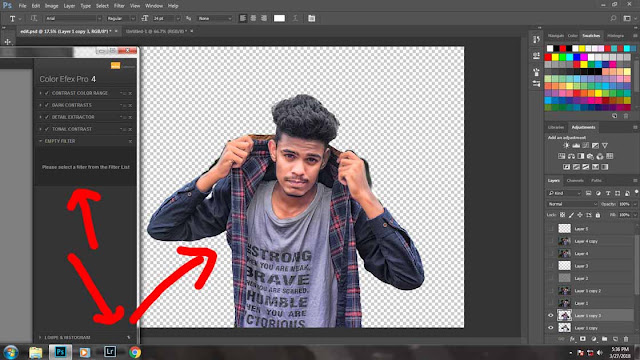Filter layers by type layers icon
Screen dimensions: 640x360
[608, 193]
